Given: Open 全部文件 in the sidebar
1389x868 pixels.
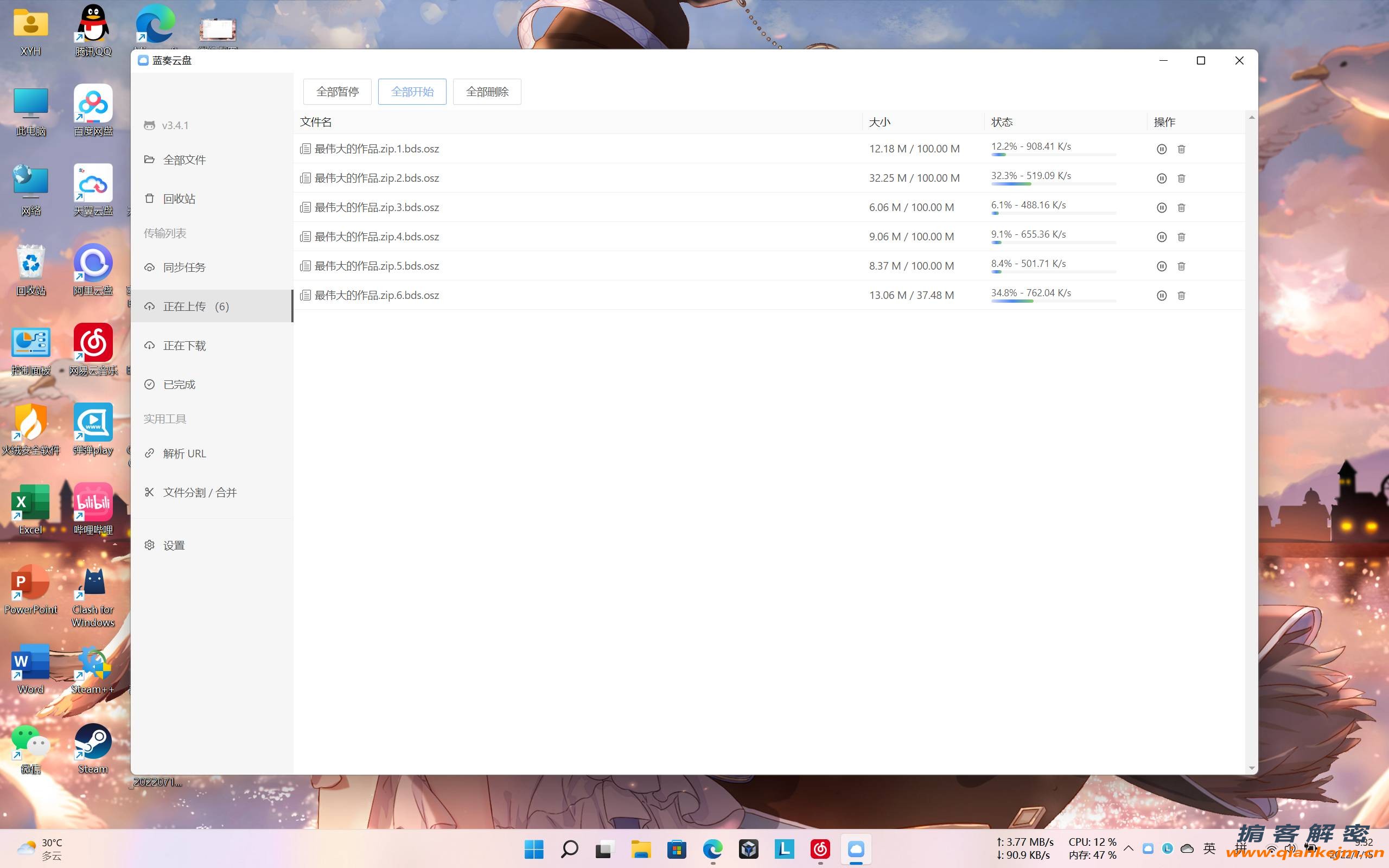Looking at the screenshot, I should coord(211,159).
